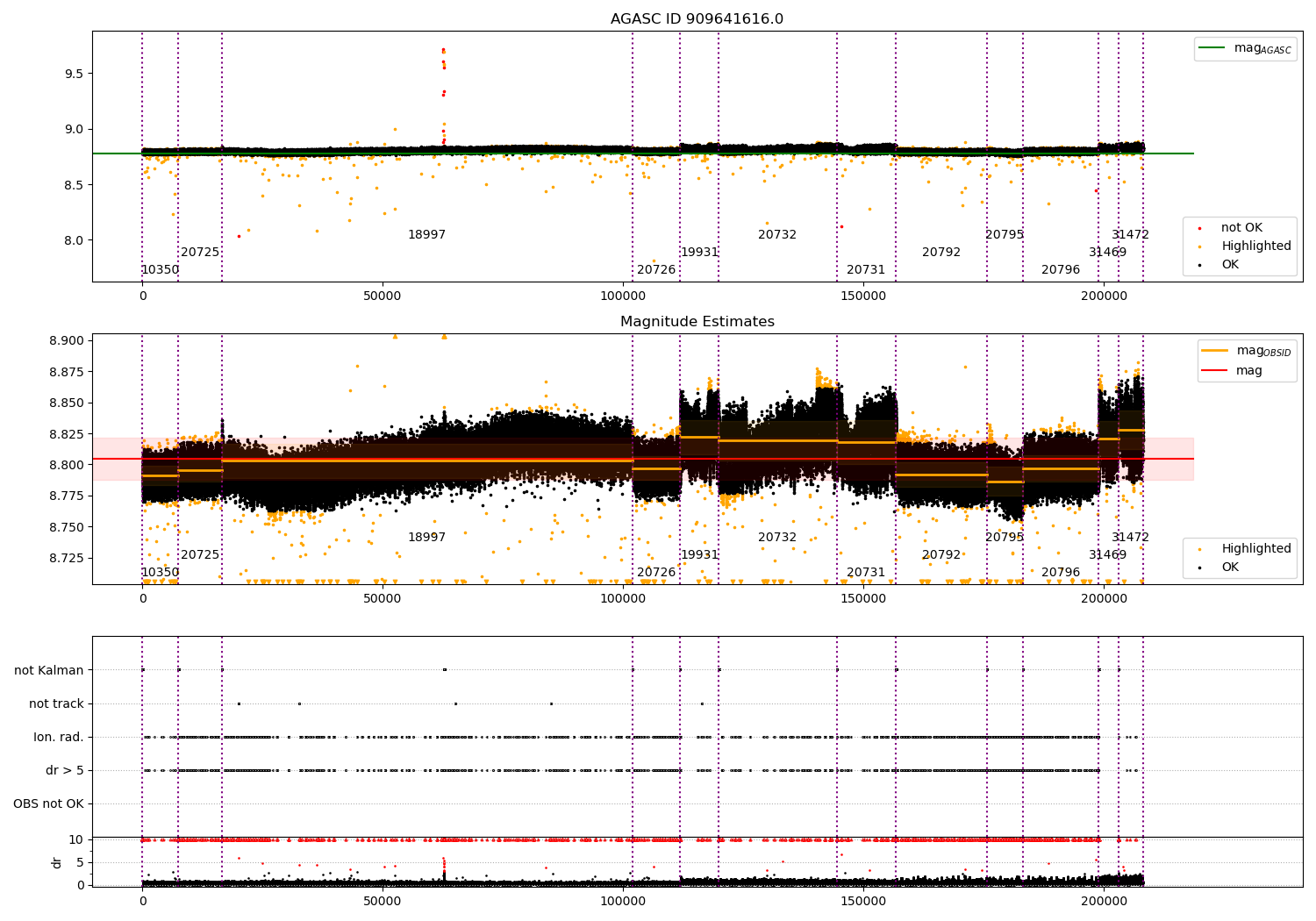Click the 8.875 y-axis tick label
Screen dimensions: 1316x921
point(67,372)
